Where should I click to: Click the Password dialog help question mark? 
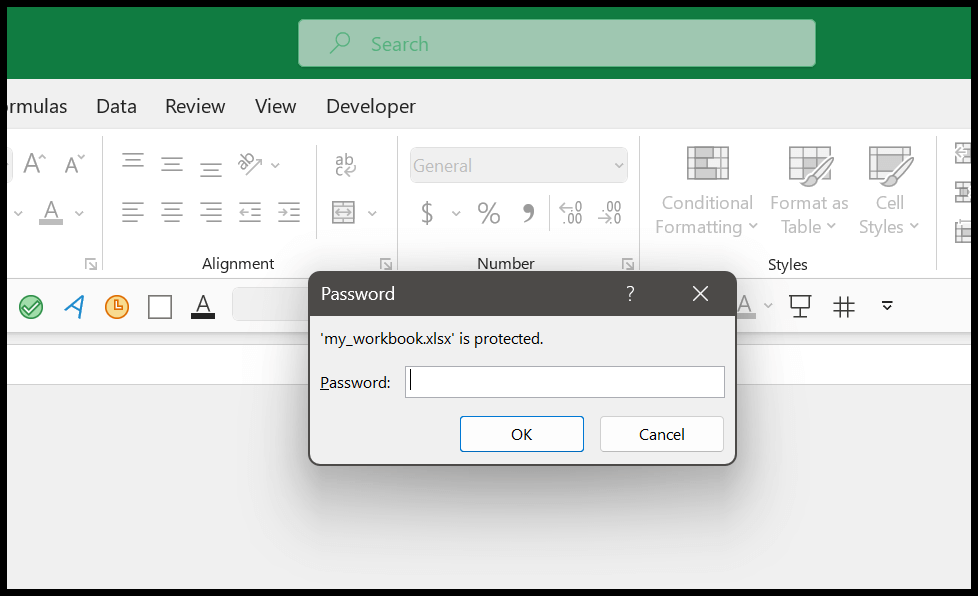(631, 294)
